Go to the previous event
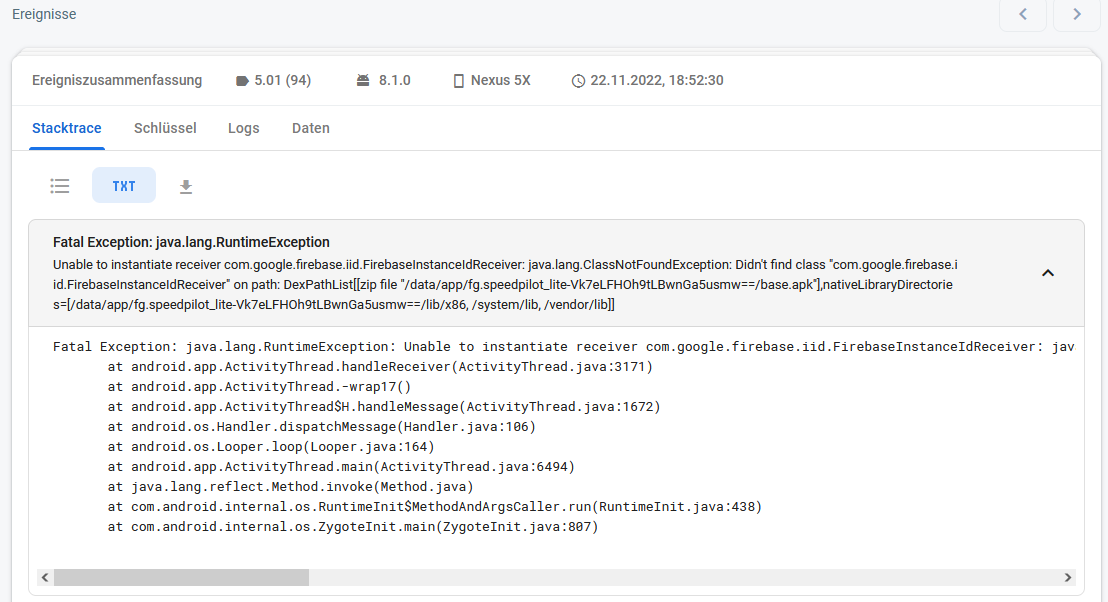This screenshot has width=1108, height=602. [x=1023, y=14]
